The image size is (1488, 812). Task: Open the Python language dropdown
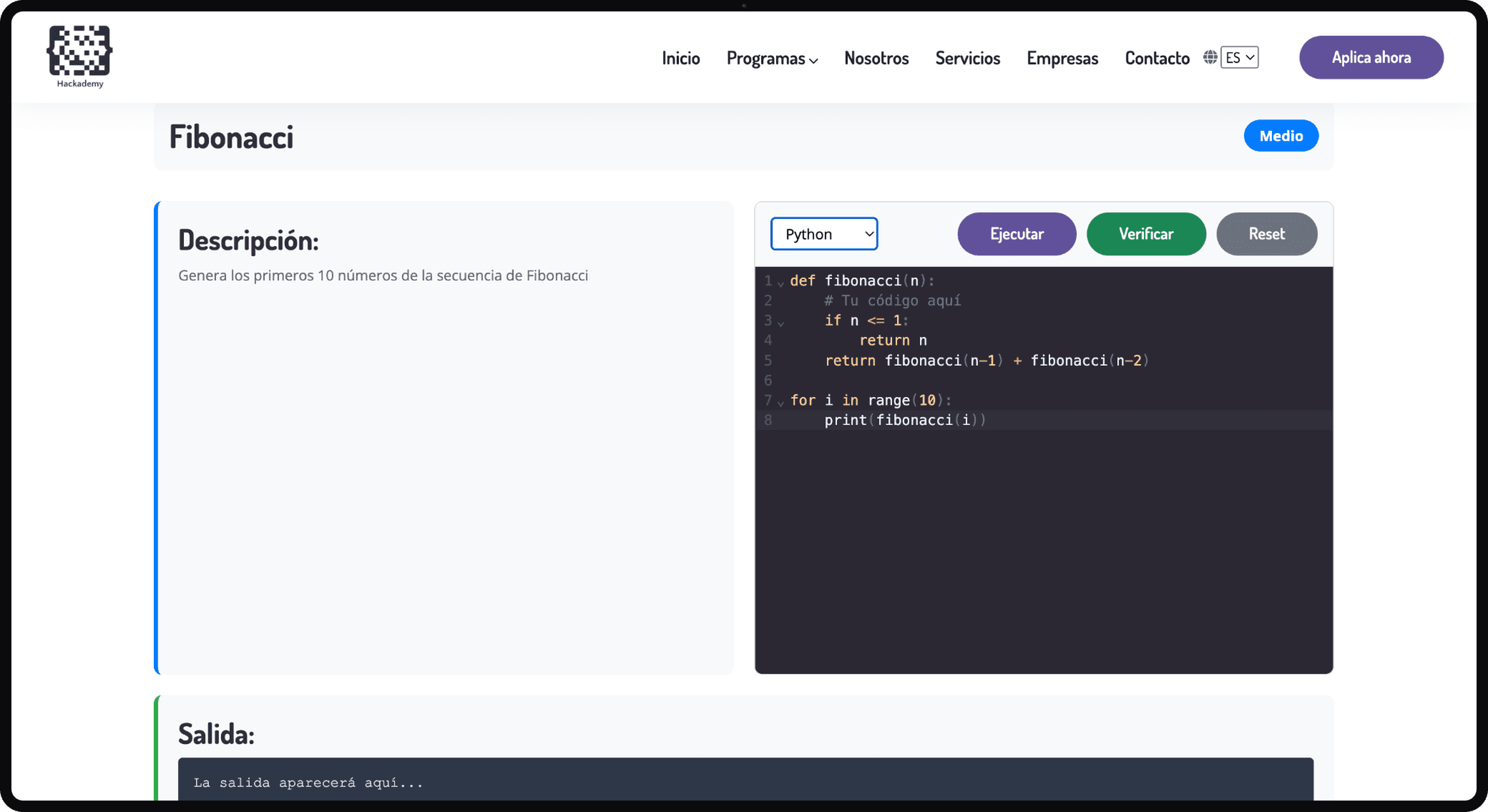tap(824, 234)
